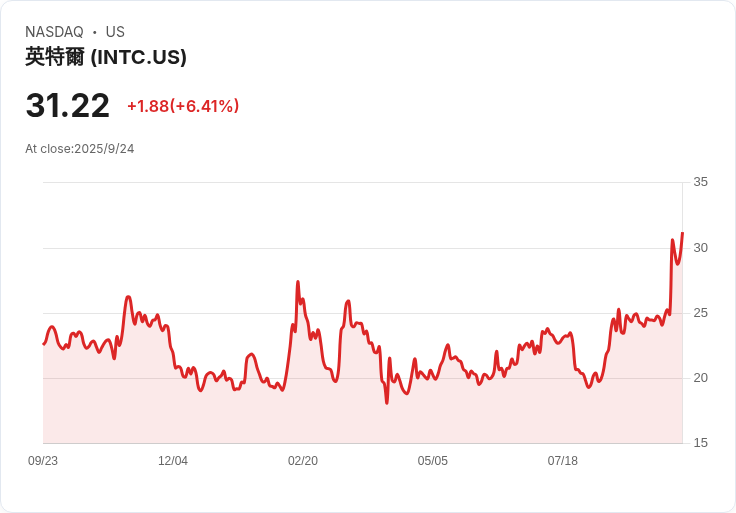Click the latest price point at chart's right end

682,233
